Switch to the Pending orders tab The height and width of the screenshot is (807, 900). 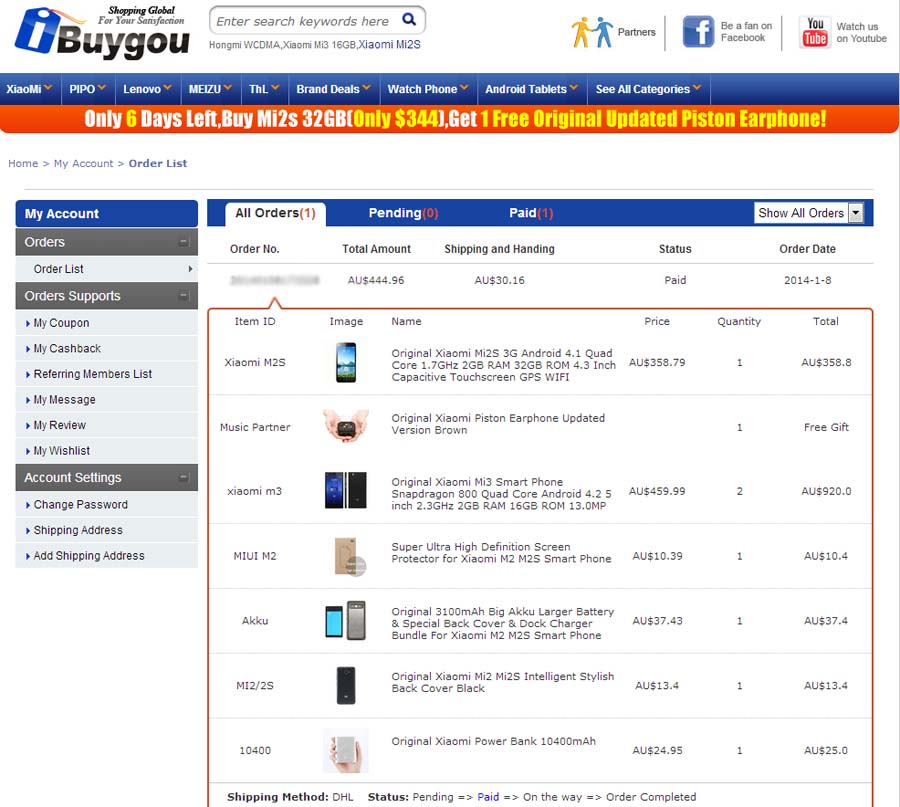point(403,213)
